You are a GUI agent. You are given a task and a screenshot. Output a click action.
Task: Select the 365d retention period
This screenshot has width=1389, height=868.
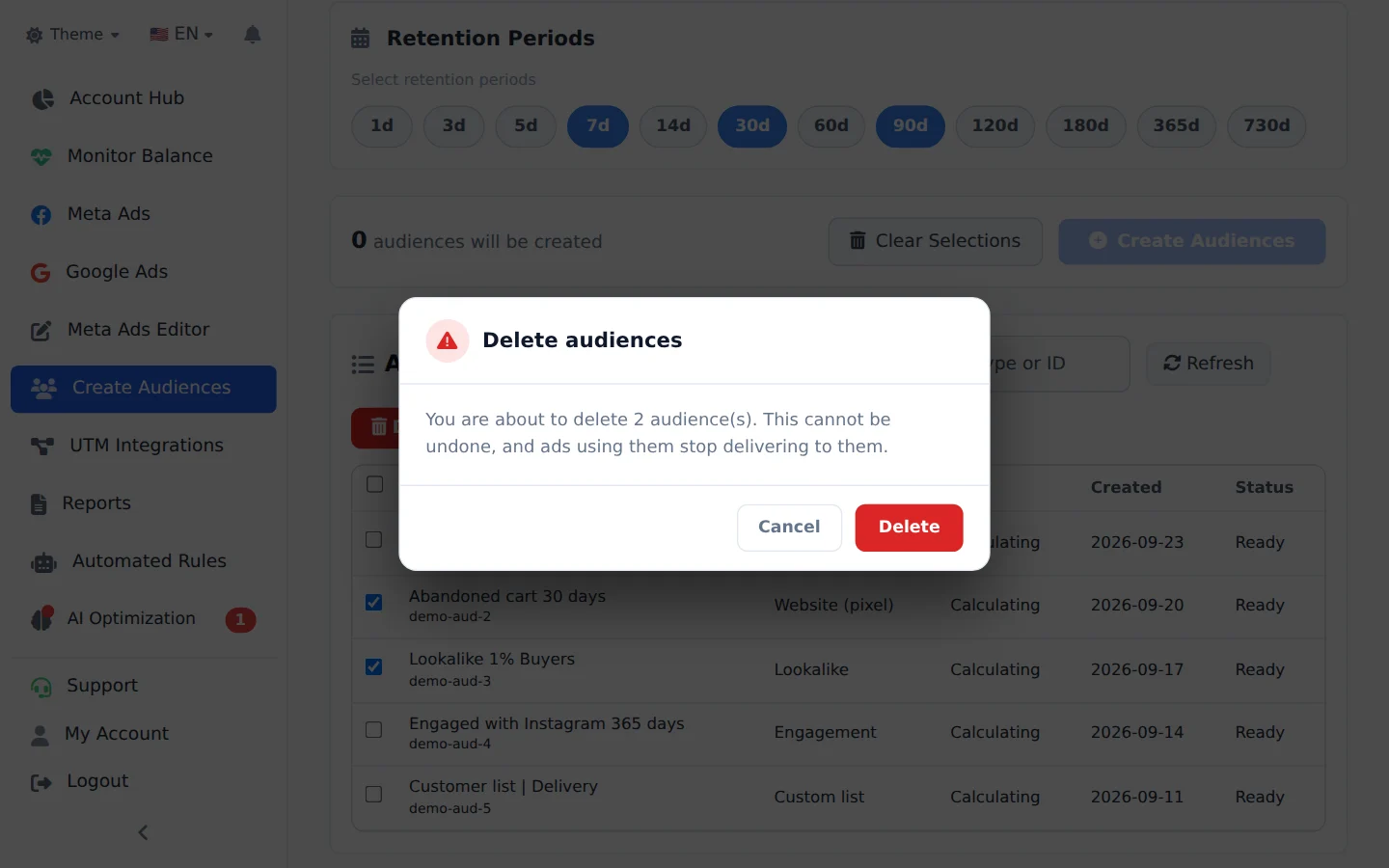click(x=1177, y=126)
